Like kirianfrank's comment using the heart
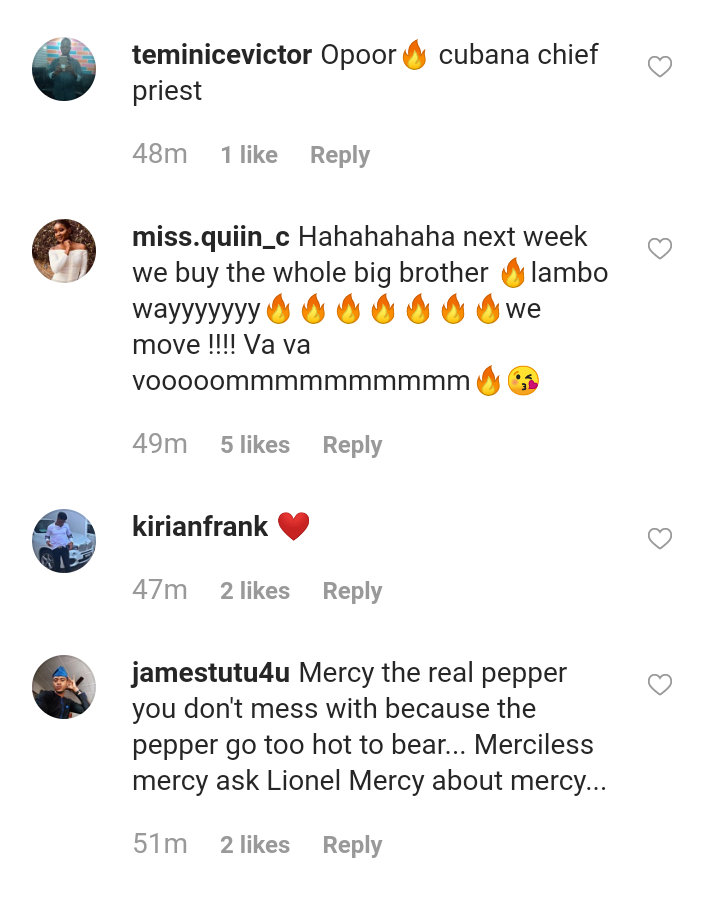 tap(660, 539)
